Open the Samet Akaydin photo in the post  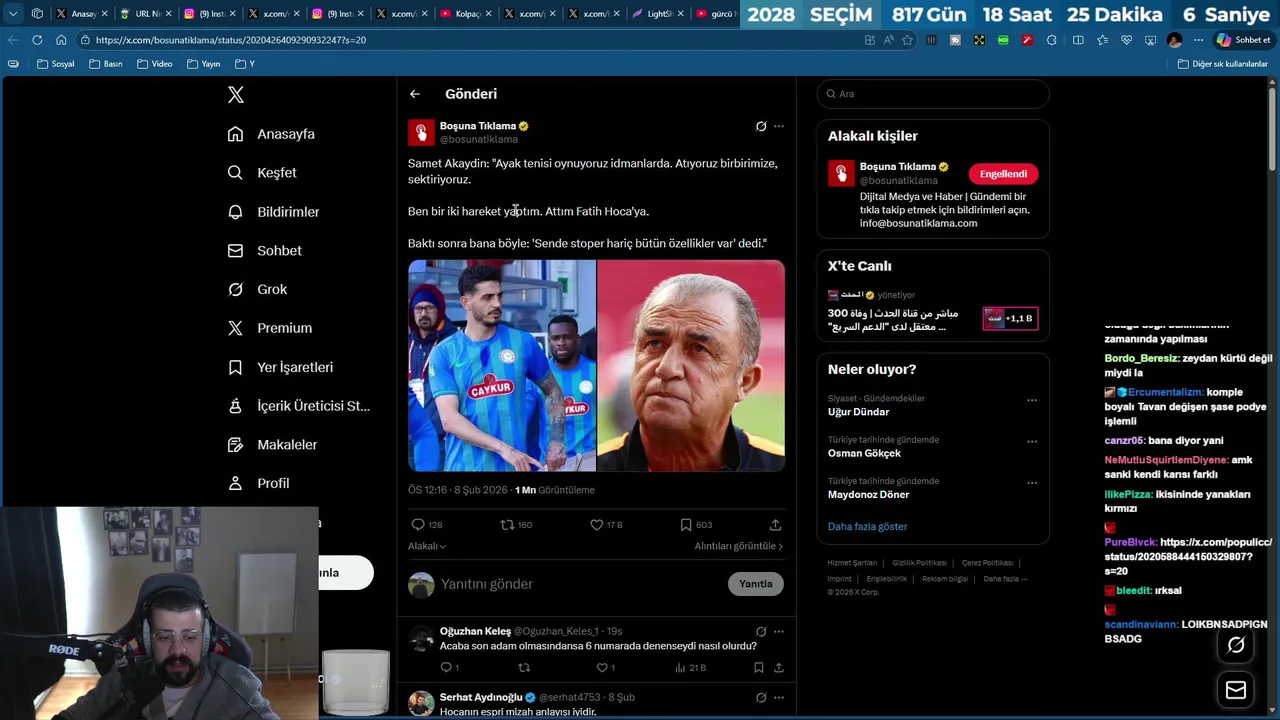click(x=501, y=365)
